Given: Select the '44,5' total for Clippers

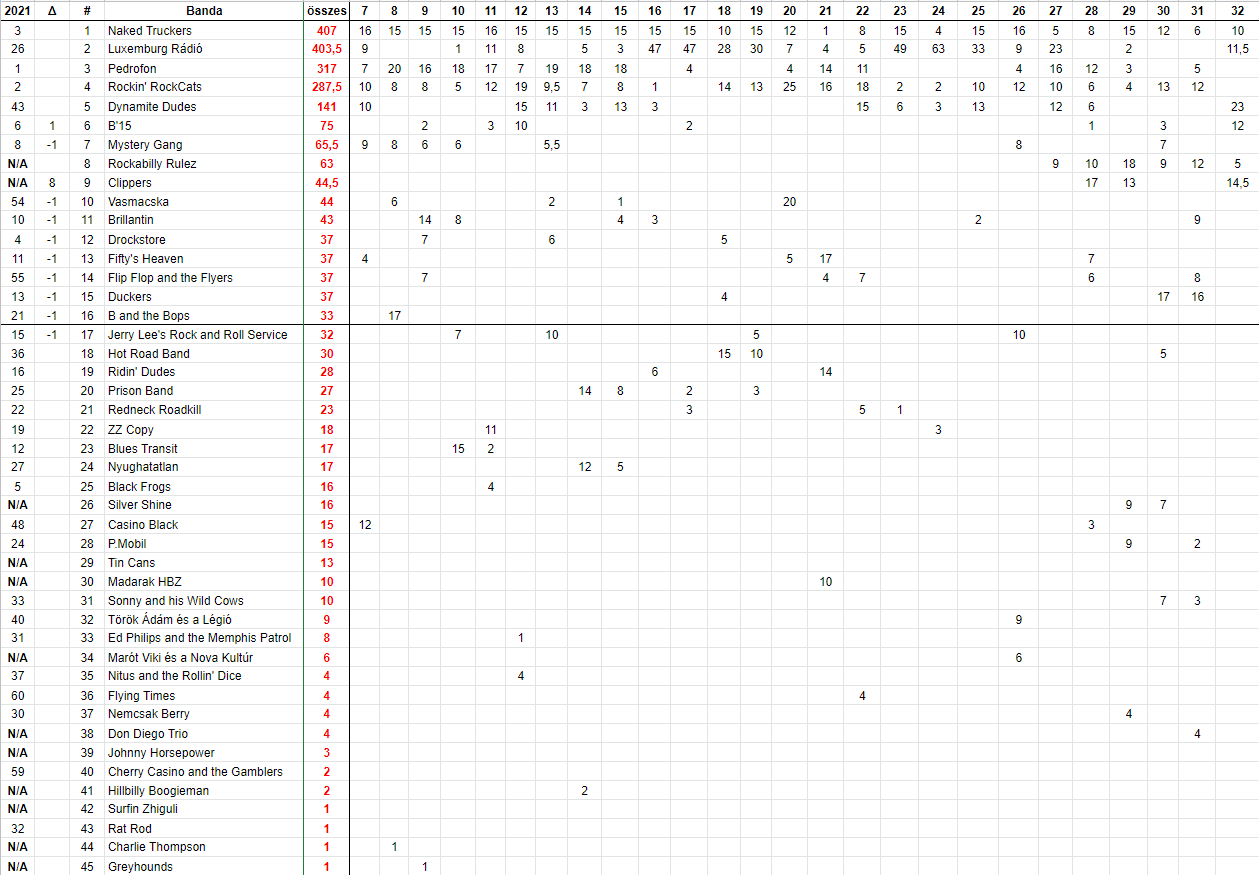Looking at the screenshot, I should point(326,183).
